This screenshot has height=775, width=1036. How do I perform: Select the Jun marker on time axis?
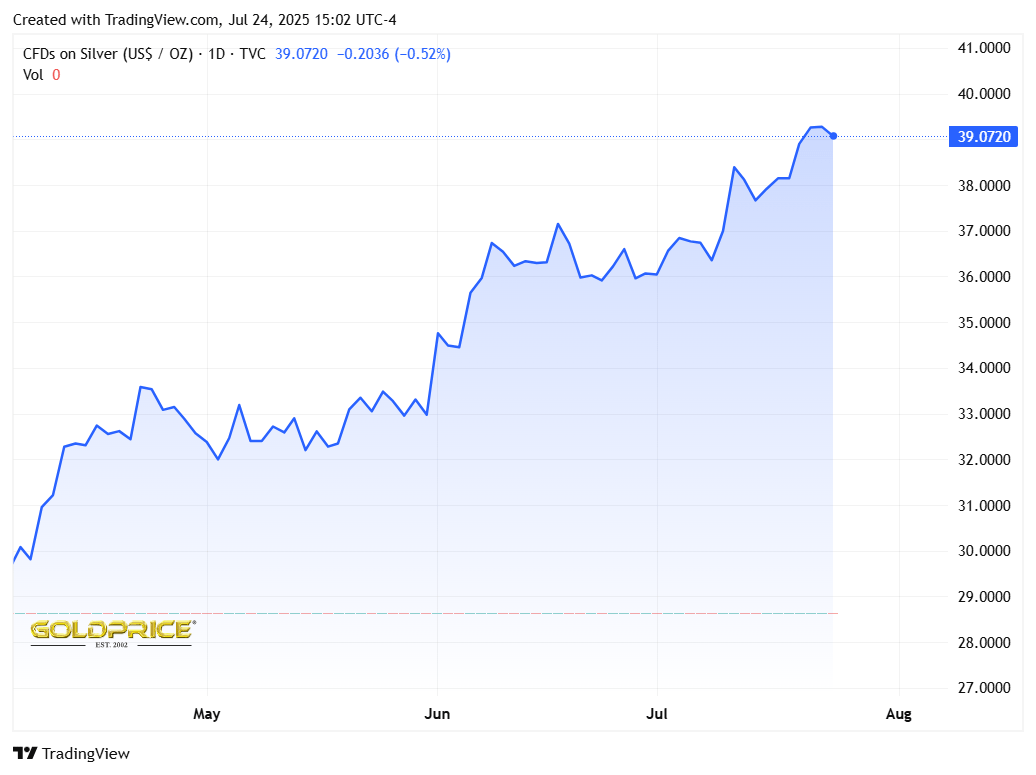[x=437, y=714]
